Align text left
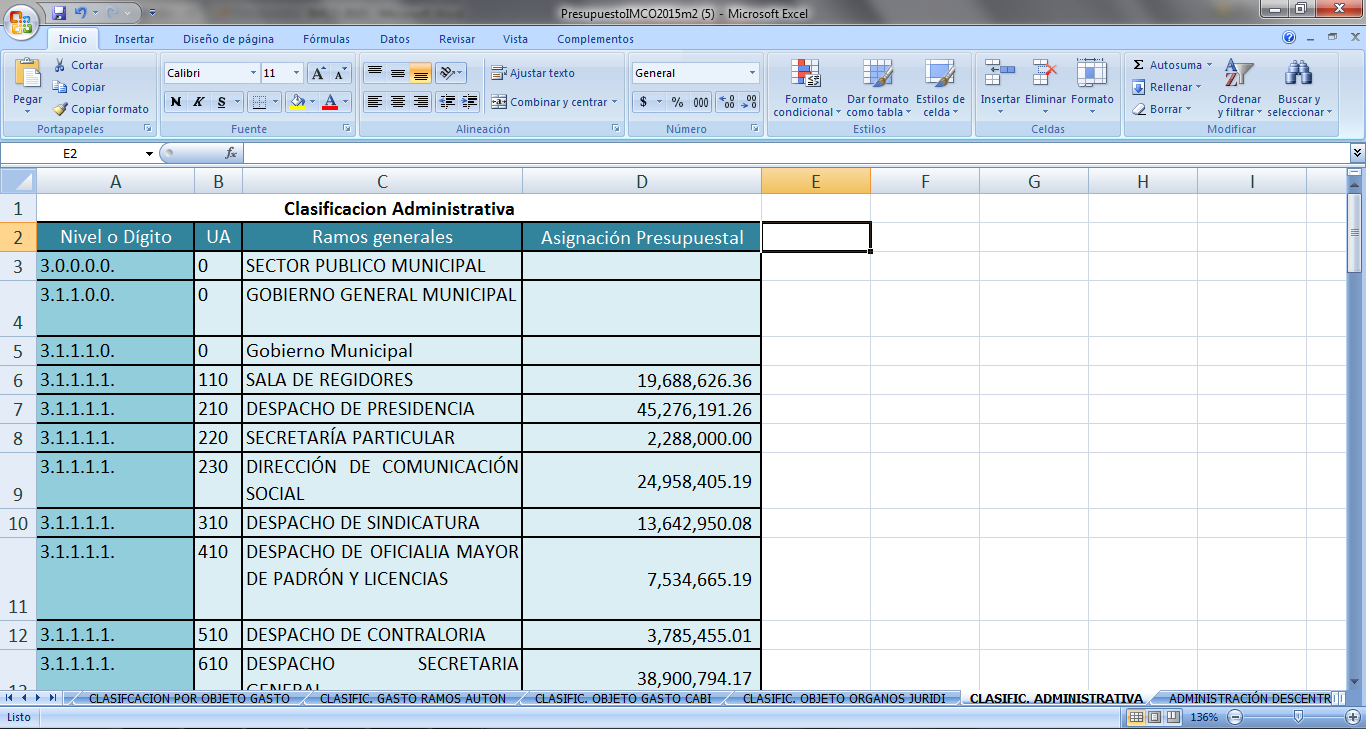This screenshot has width=1366, height=729. pyautogui.click(x=375, y=102)
